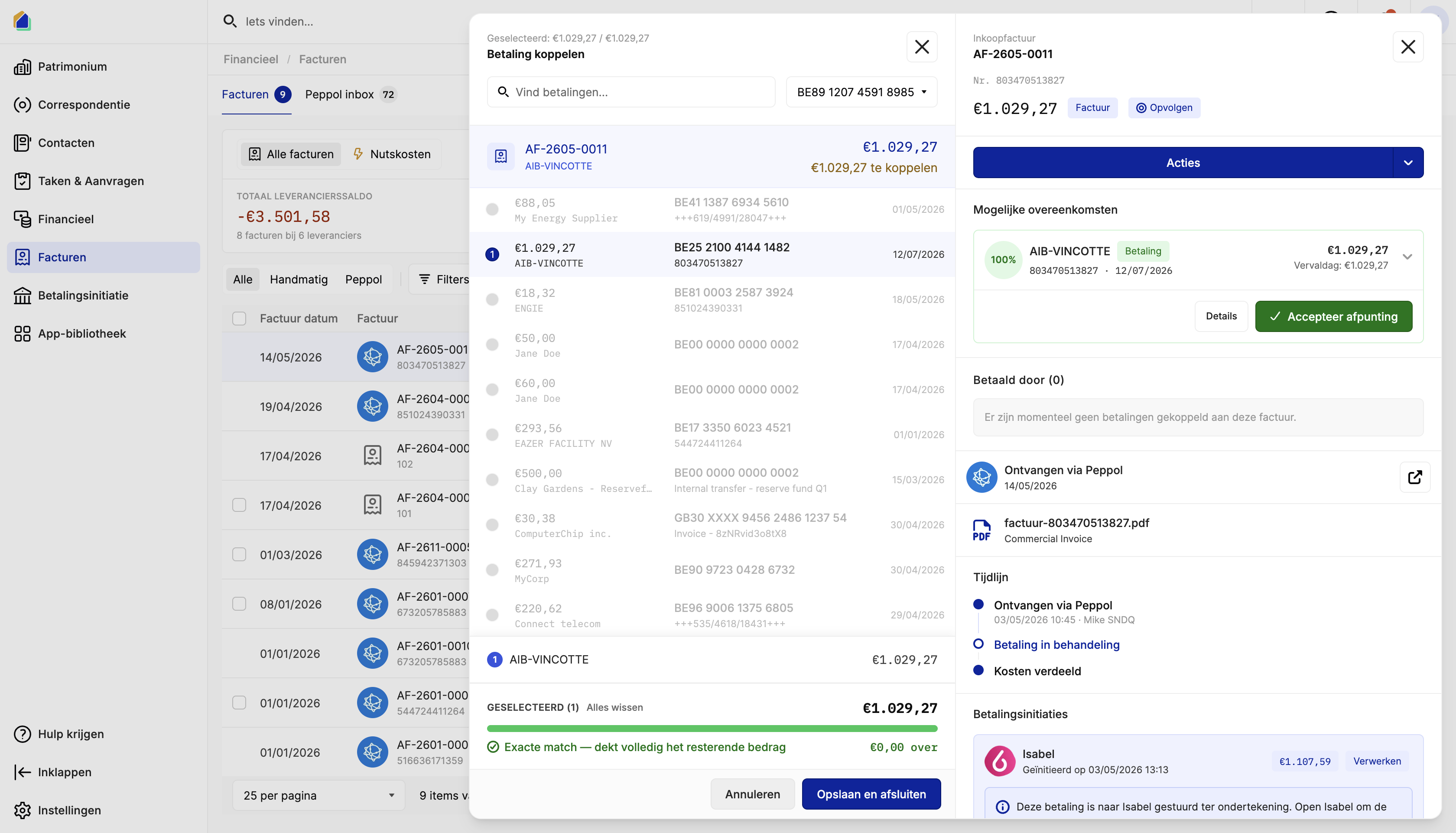Select the Alle filter chip

(243, 279)
